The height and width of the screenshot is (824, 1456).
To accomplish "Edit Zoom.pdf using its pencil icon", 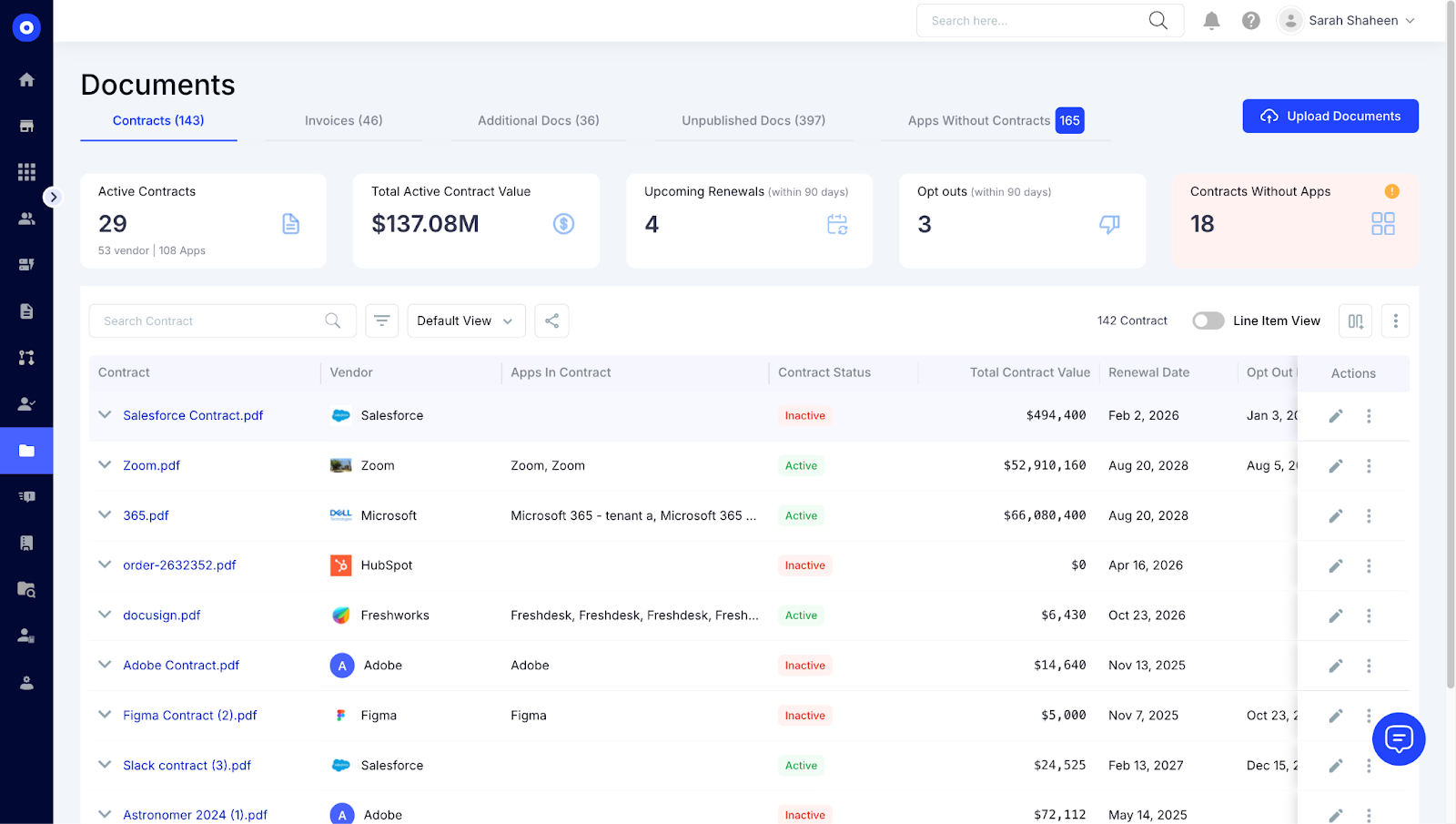I will coord(1335,465).
